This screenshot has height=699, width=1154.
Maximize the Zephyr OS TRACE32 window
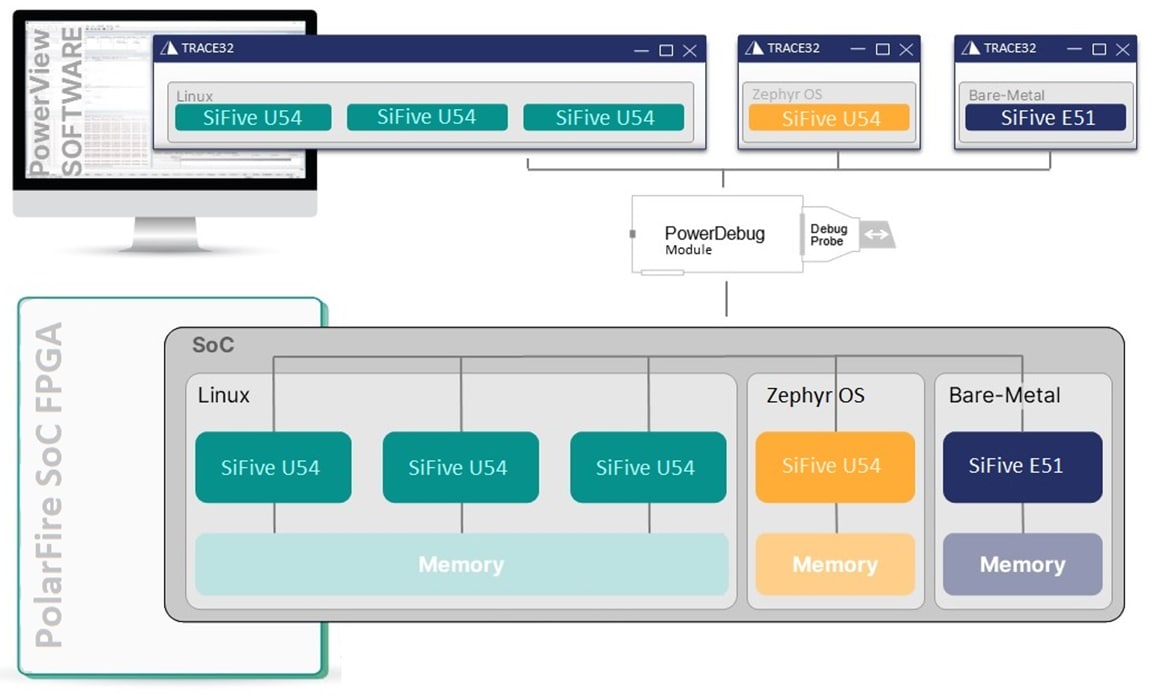click(x=882, y=49)
